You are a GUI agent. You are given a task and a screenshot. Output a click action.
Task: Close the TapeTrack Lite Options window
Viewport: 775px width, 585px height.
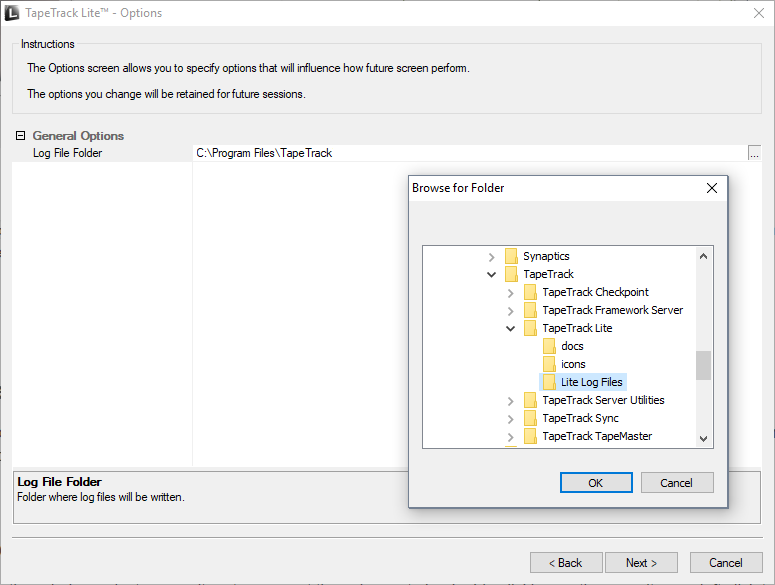(x=759, y=13)
